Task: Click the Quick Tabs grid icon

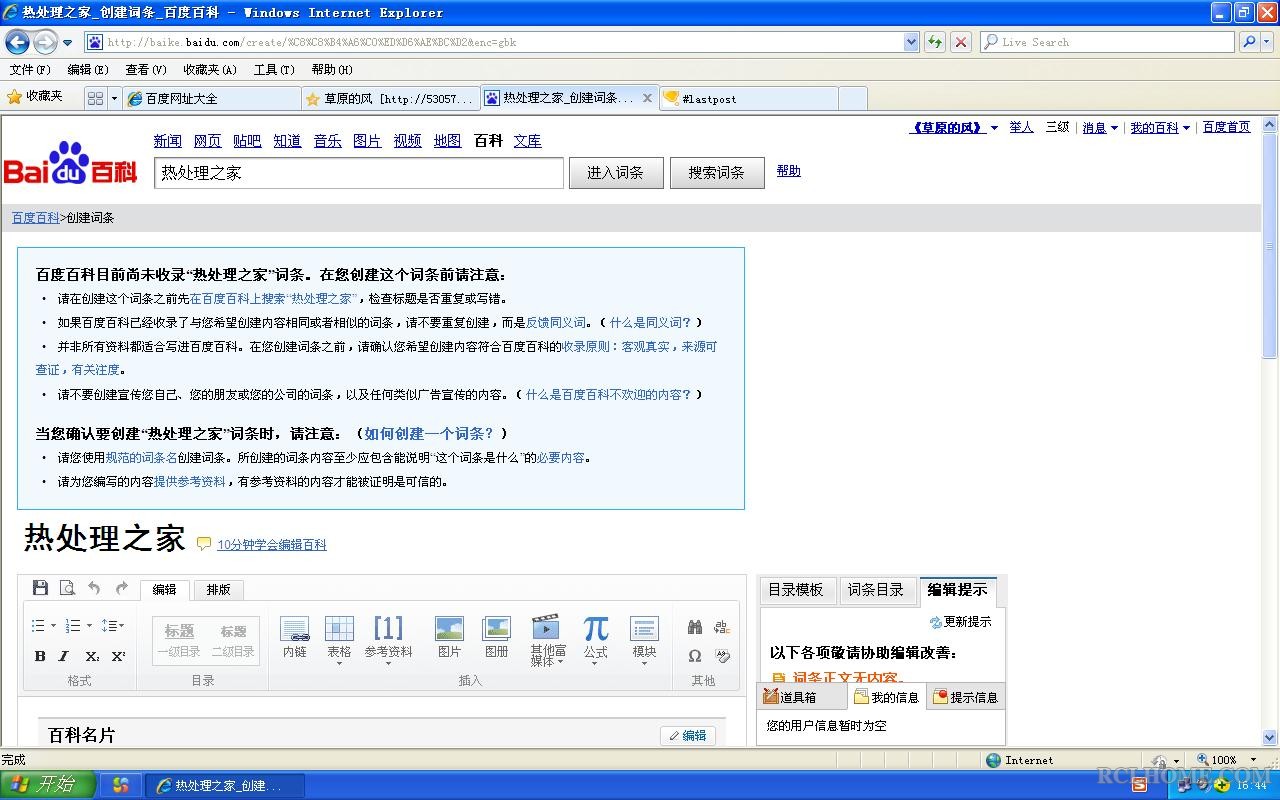Action: tap(95, 98)
